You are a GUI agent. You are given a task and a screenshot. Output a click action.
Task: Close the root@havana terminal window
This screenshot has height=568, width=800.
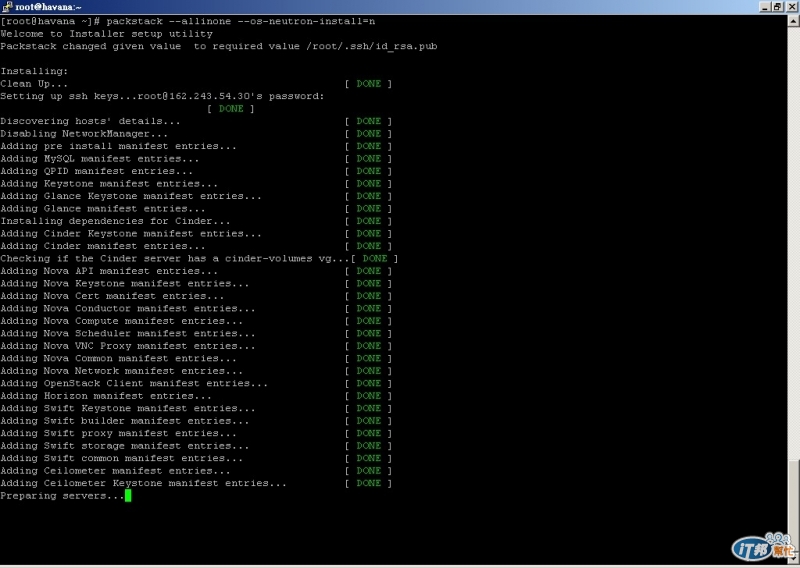(791, 7)
